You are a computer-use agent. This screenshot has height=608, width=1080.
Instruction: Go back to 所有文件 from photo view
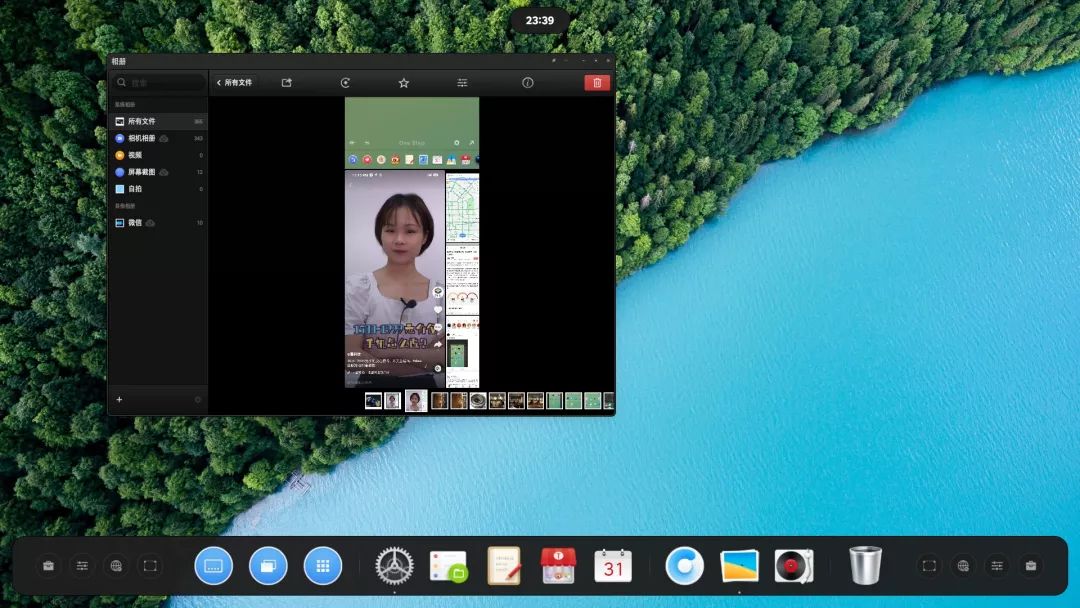(235, 83)
